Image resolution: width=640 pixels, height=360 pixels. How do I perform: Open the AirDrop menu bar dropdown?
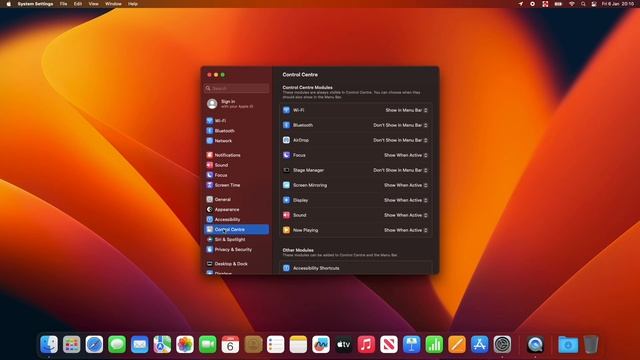coord(400,140)
